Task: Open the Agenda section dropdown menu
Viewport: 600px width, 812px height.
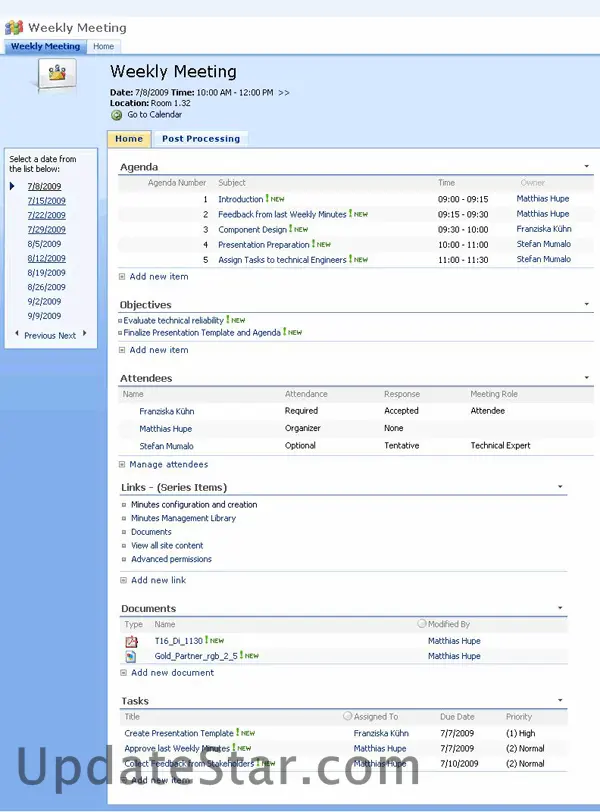Action: [585, 166]
